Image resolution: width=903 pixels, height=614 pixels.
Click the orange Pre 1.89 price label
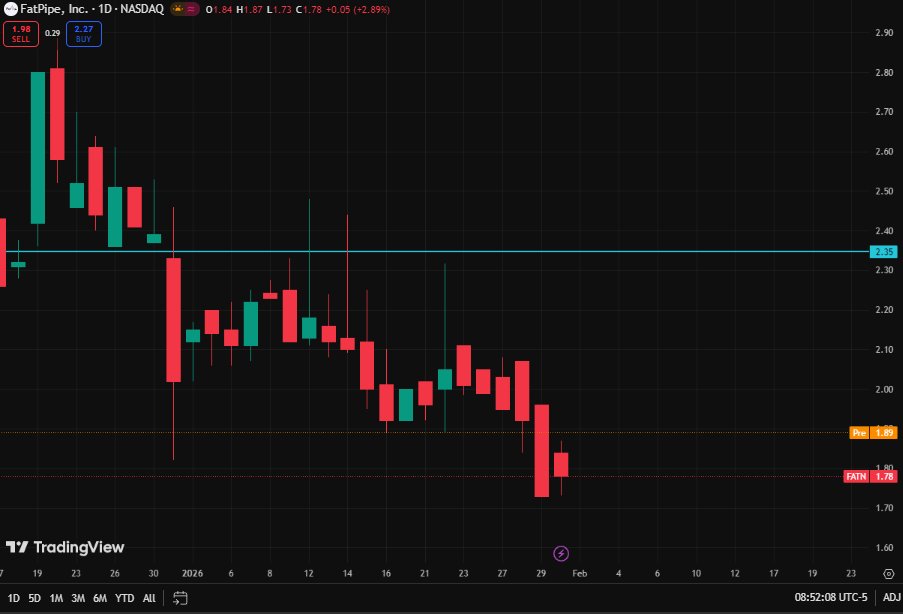point(873,433)
